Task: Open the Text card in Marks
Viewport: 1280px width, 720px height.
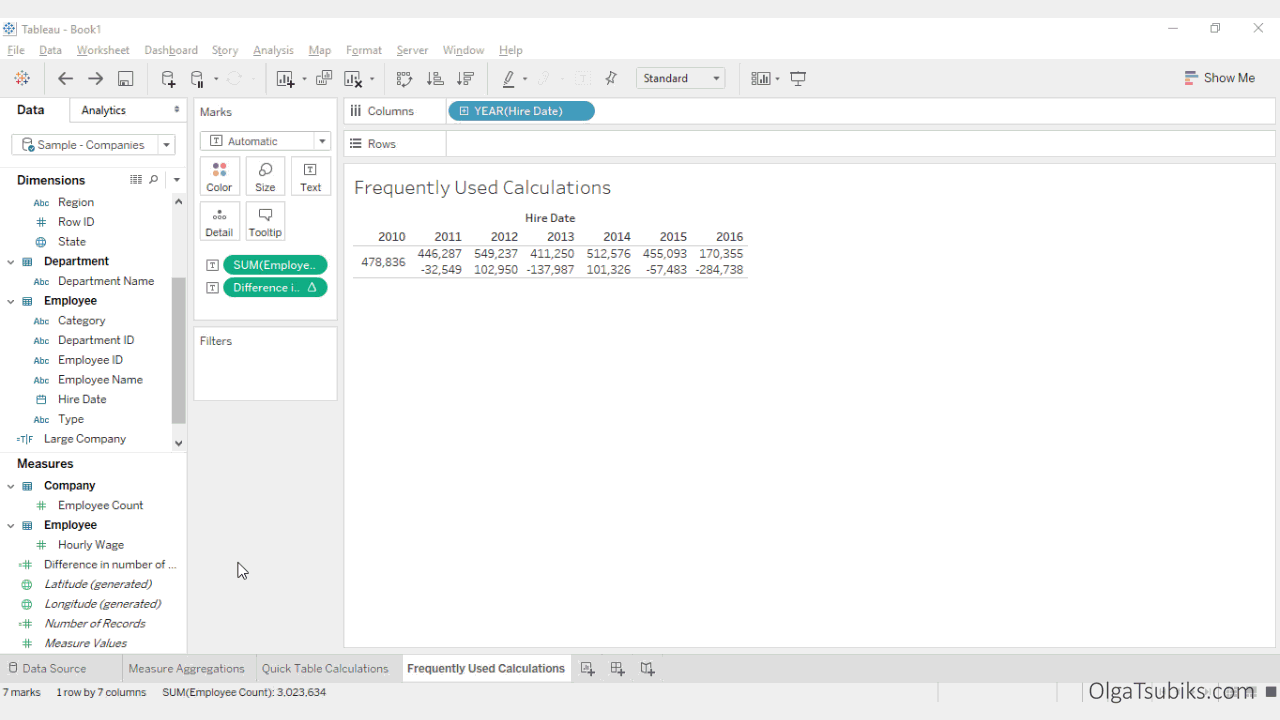Action: pos(311,176)
